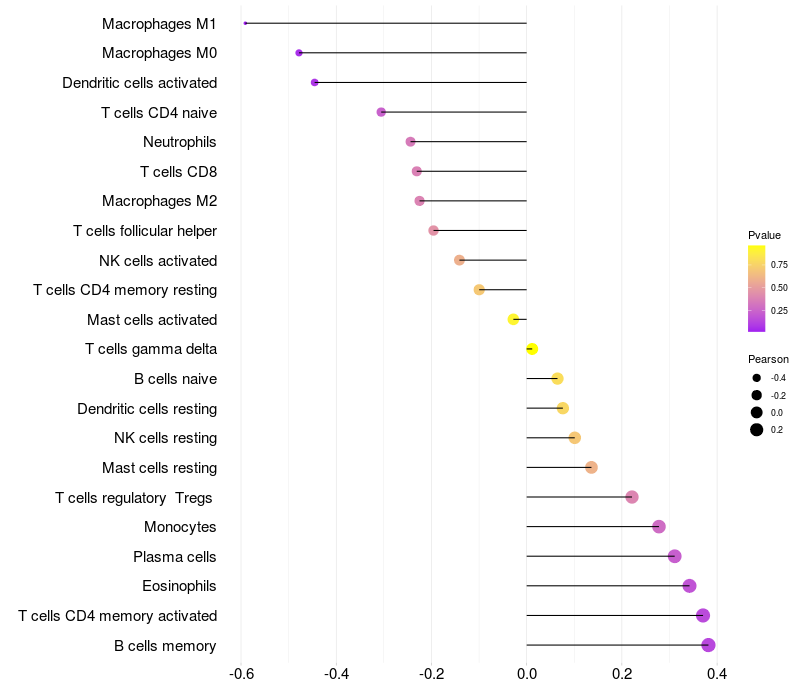Click the -0.4 Pearson legend circle

757,378
